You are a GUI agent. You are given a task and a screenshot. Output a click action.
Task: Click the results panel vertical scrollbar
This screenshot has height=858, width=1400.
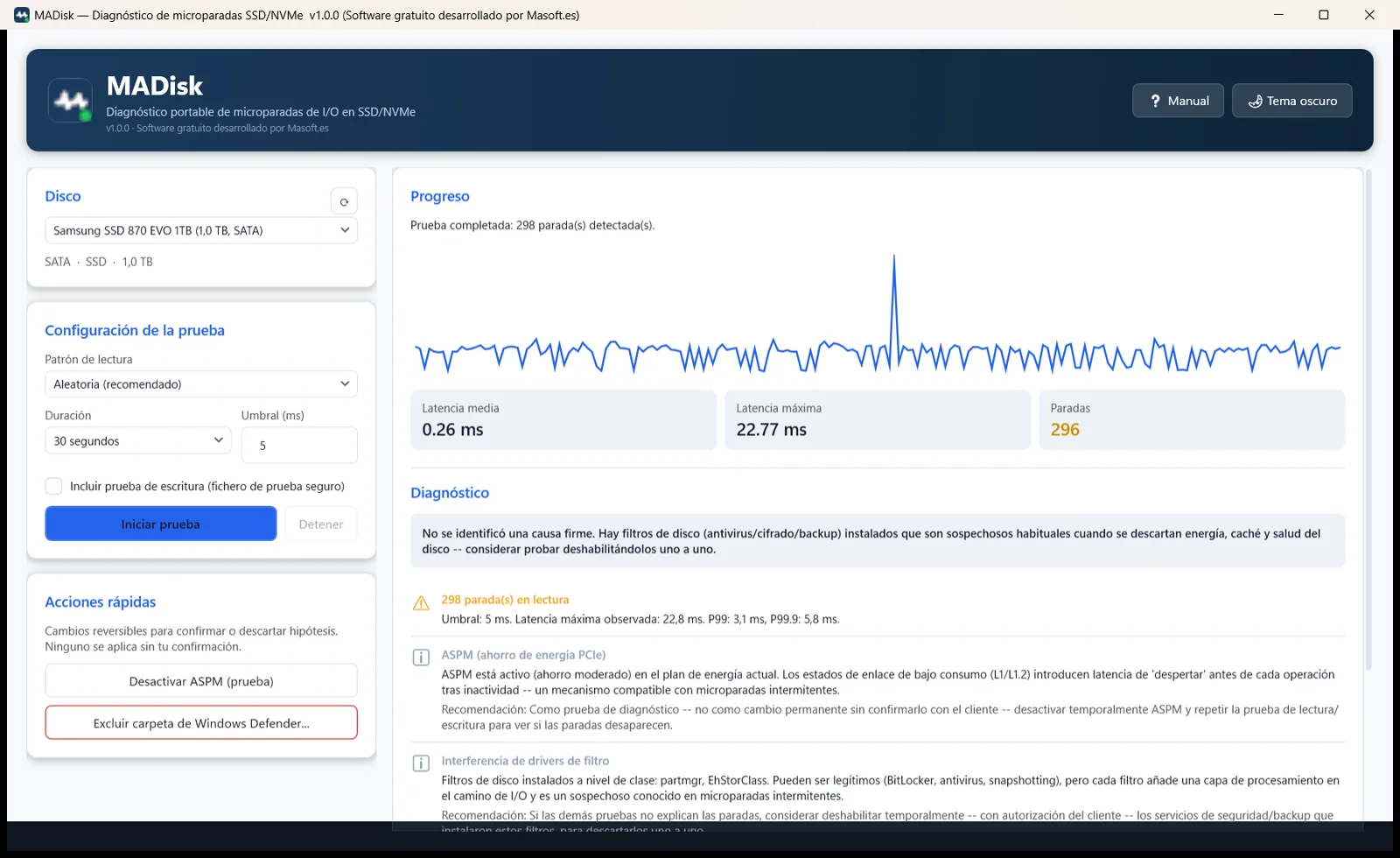1368,420
